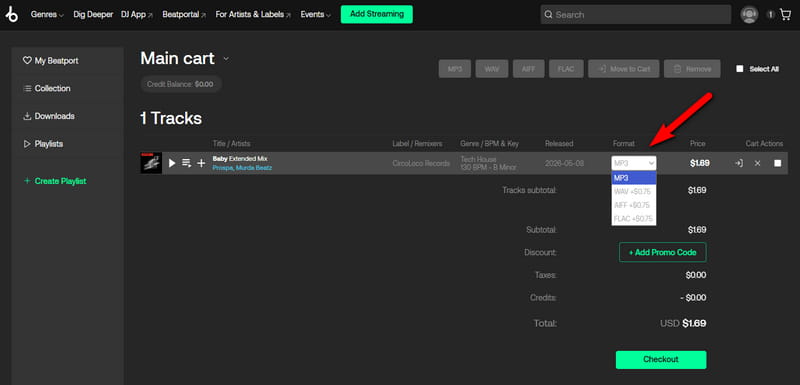The width and height of the screenshot is (800, 385).
Task: Expand the Main cart chevron
Action: [x=226, y=59]
